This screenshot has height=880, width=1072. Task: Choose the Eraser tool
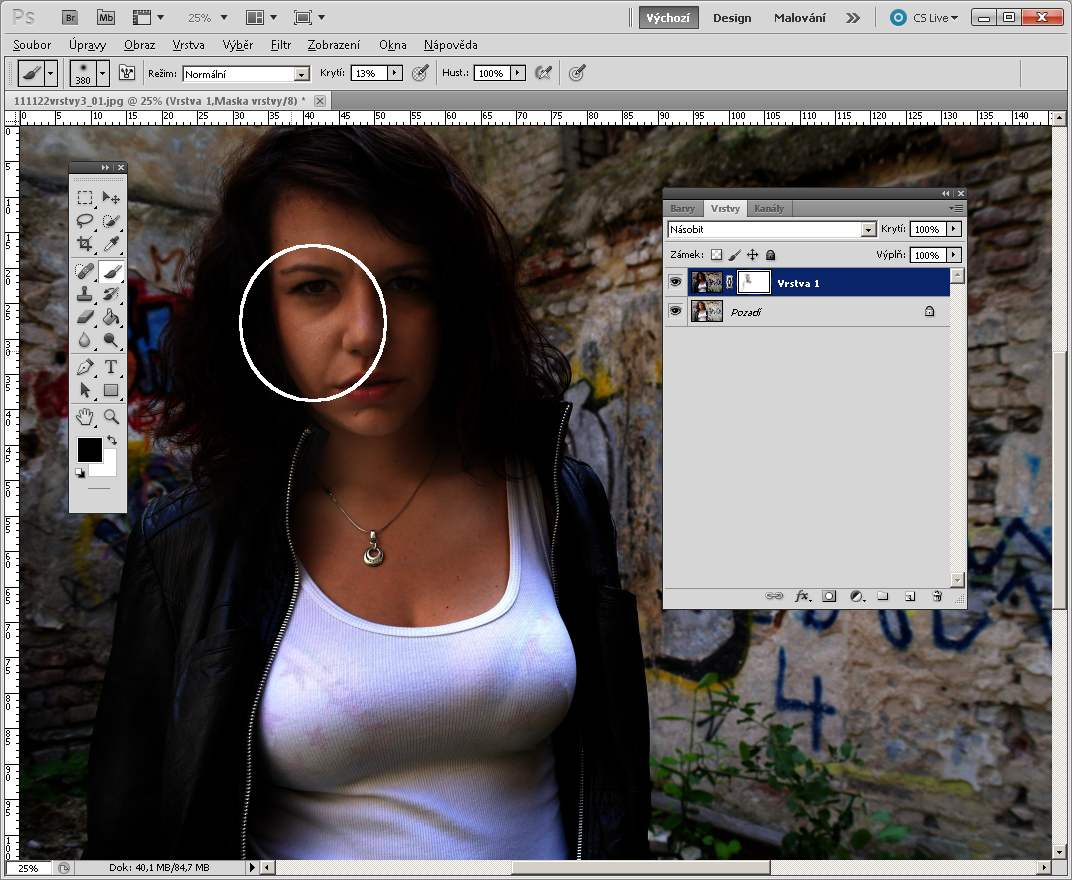[x=85, y=317]
